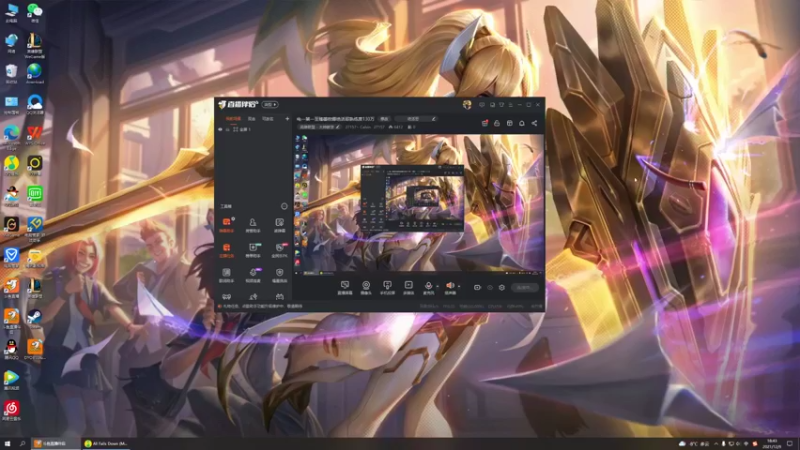The image size is (800, 450).
Task: Toggle visibility eye of 全屏1 source
Action: pos(220,130)
